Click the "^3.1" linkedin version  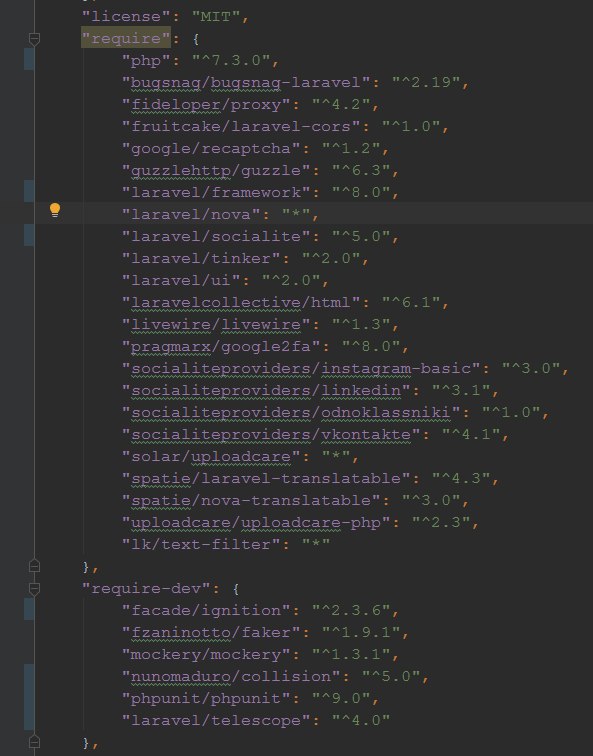tap(461, 390)
